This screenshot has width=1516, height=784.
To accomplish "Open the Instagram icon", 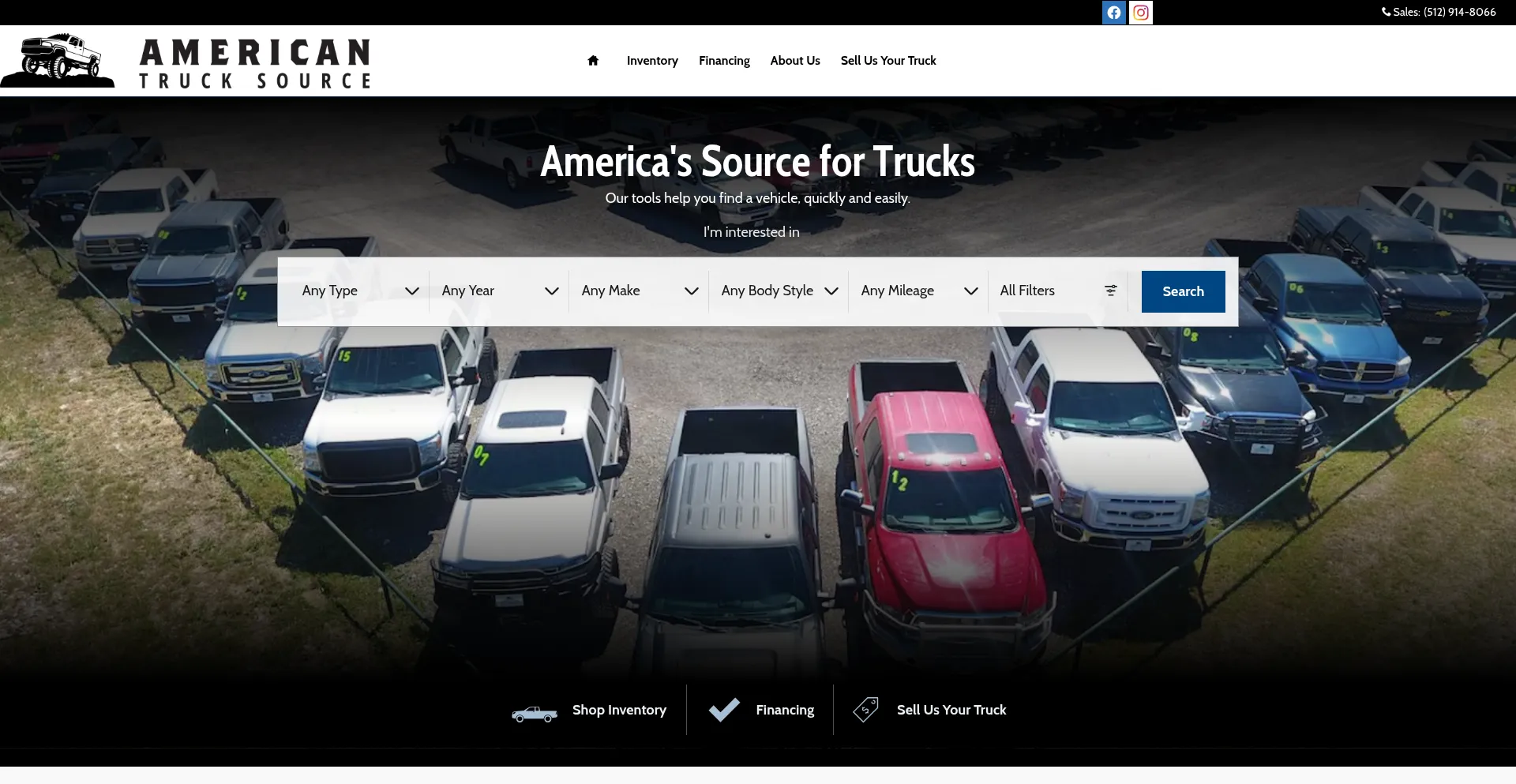I will 1140,13.
